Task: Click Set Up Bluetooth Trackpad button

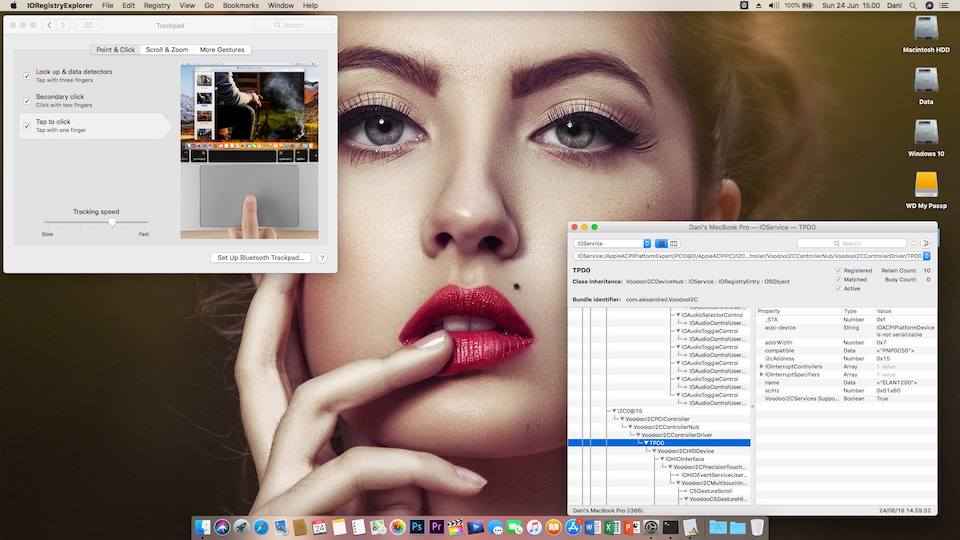Action: coord(261,258)
